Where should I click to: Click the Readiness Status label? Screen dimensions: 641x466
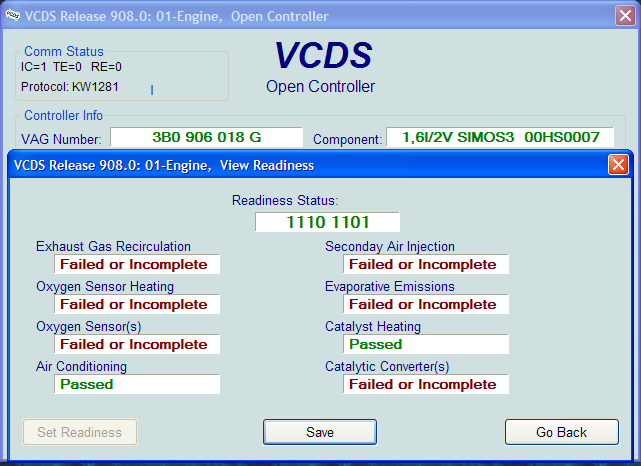[285, 200]
